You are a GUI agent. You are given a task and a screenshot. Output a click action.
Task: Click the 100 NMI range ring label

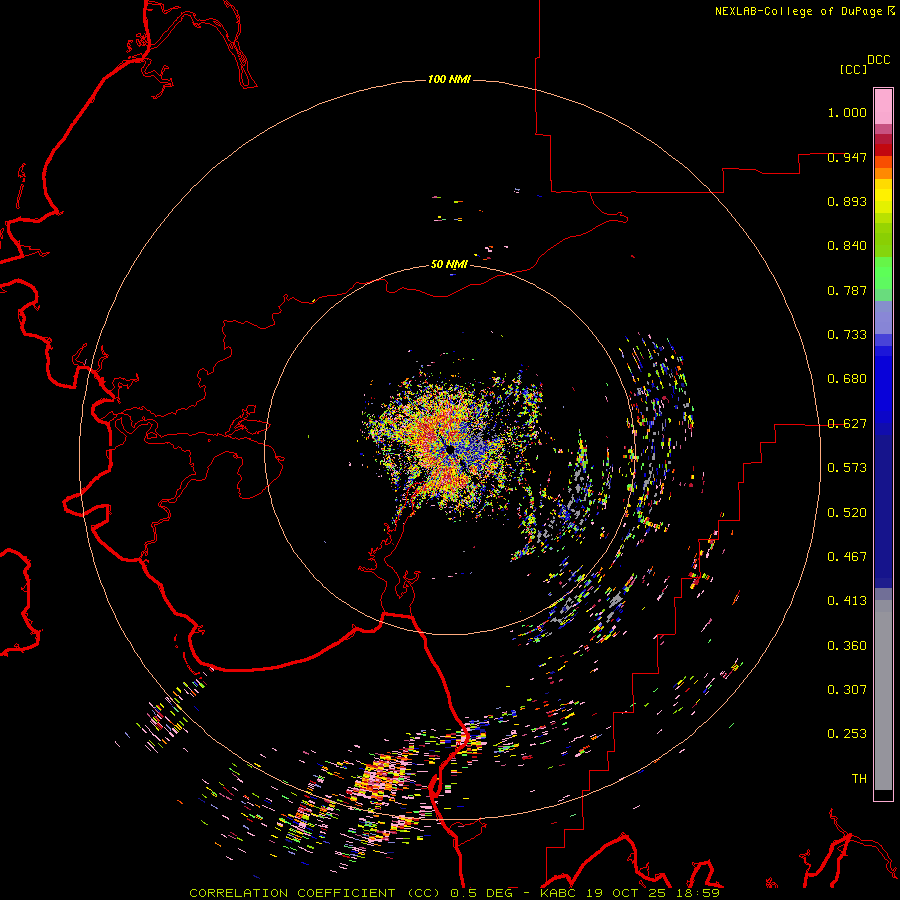pos(449,79)
